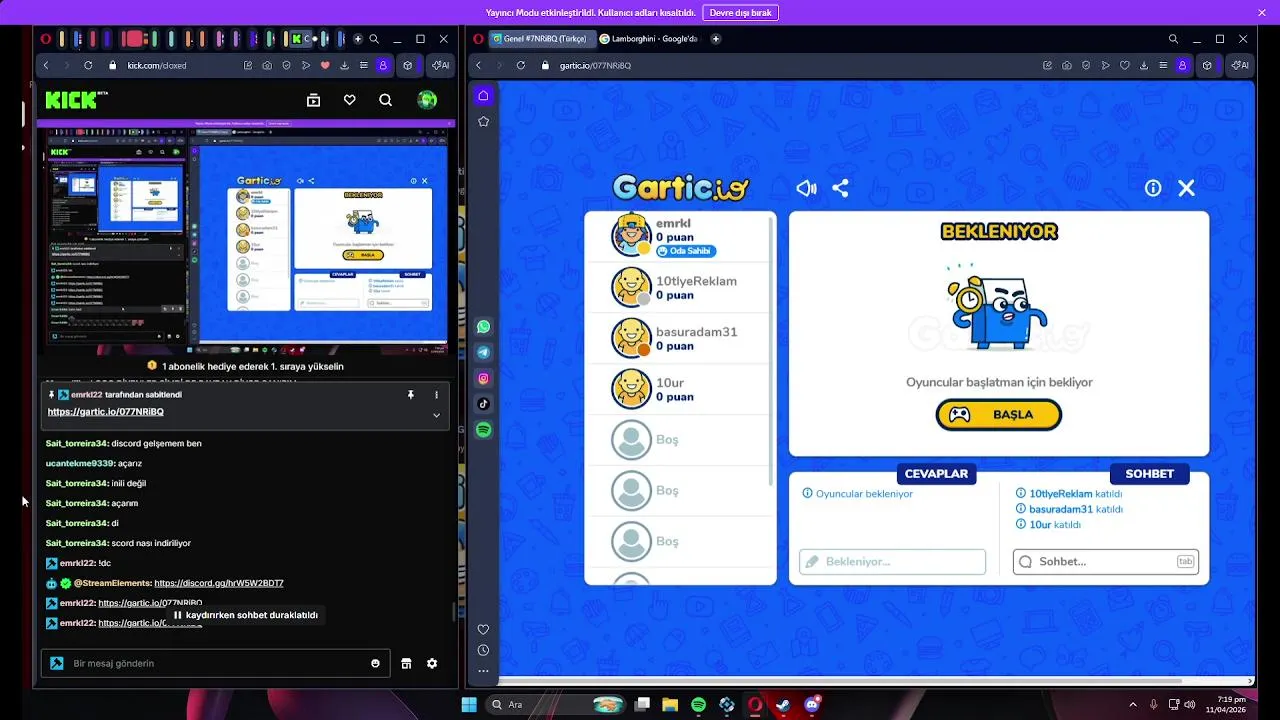This screenshot has width=1280, height=720.
Task: Switch to the Lamborghini Google tab
Action: [x=650, y=39]
